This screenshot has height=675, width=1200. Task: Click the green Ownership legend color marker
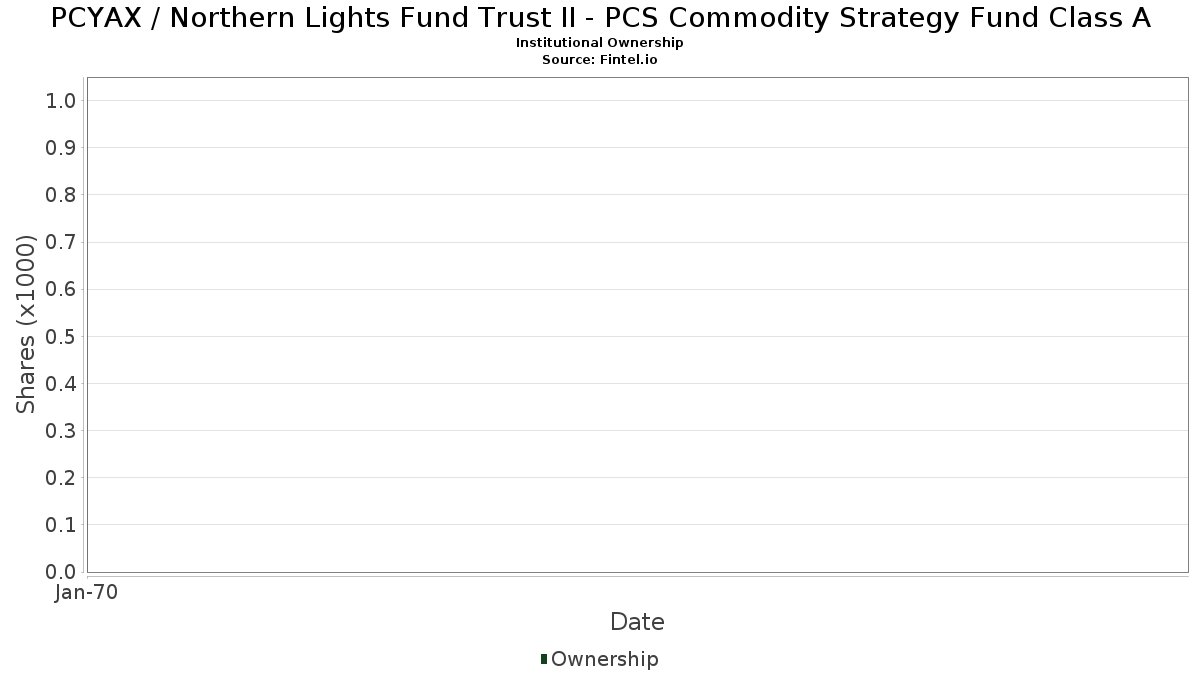(x=544, y=658)
